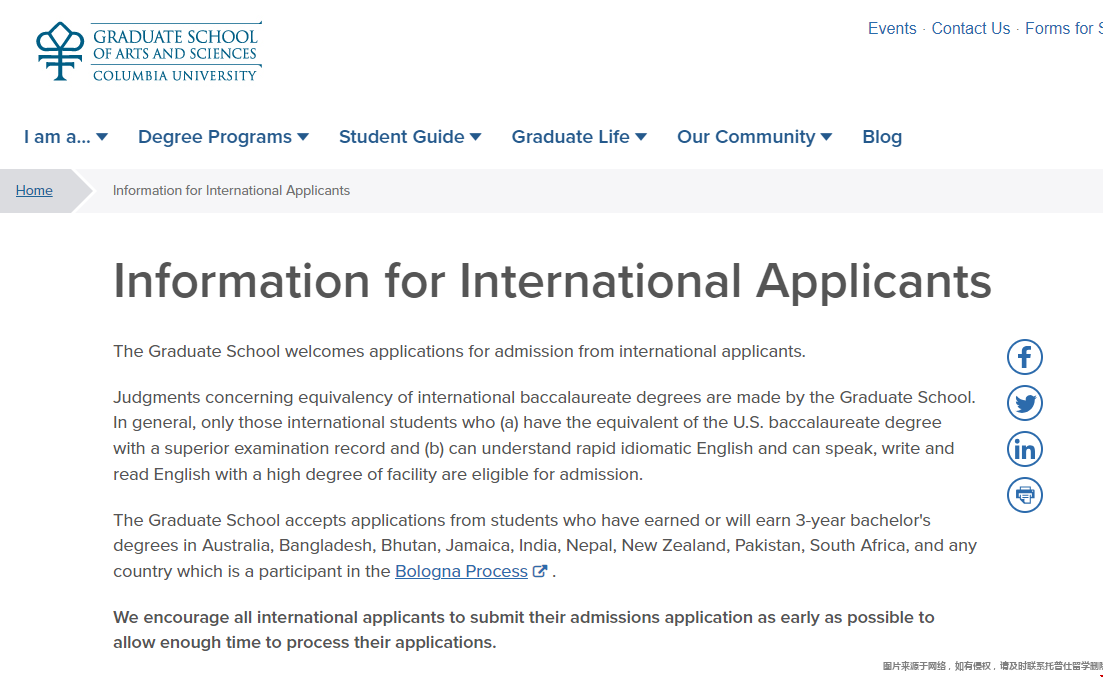1103x677 pixels.
Task: Share the page on Twitter
Action: 1024,403
